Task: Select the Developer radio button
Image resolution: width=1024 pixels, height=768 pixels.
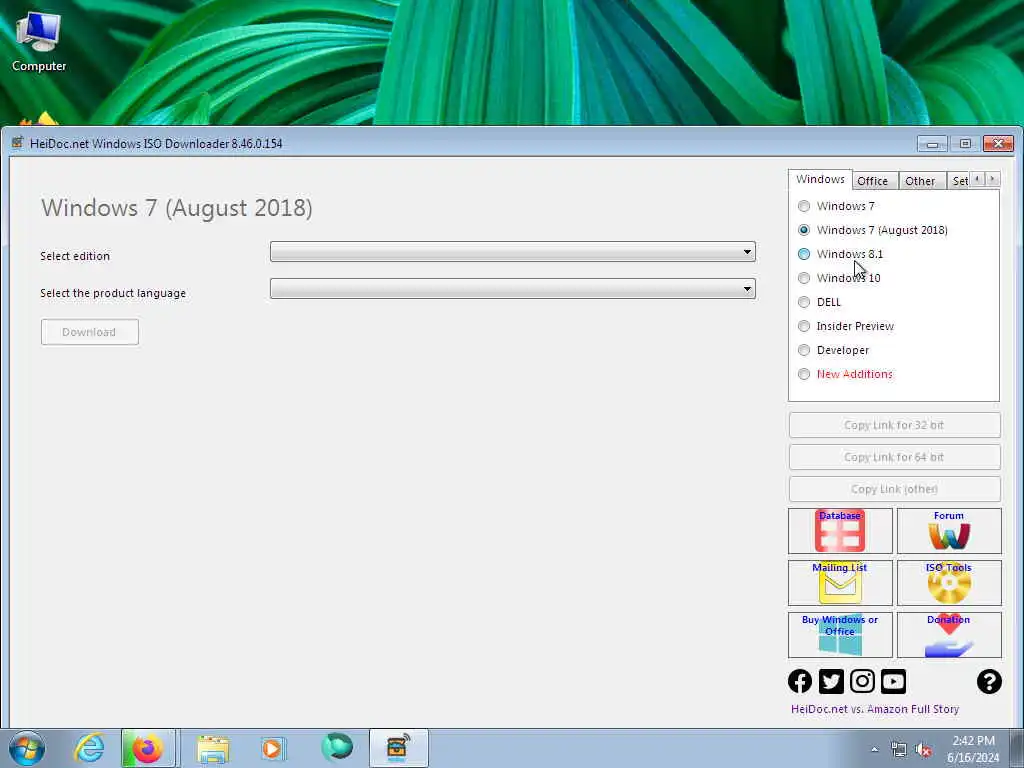Action: tap(804, 350)
